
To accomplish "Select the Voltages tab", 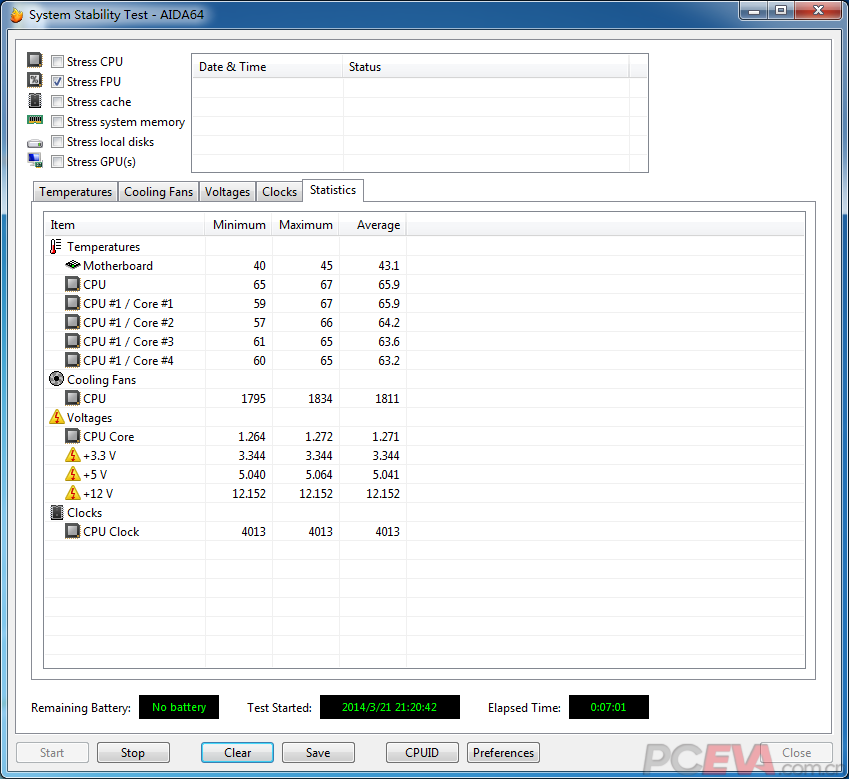I will point(227,192).
